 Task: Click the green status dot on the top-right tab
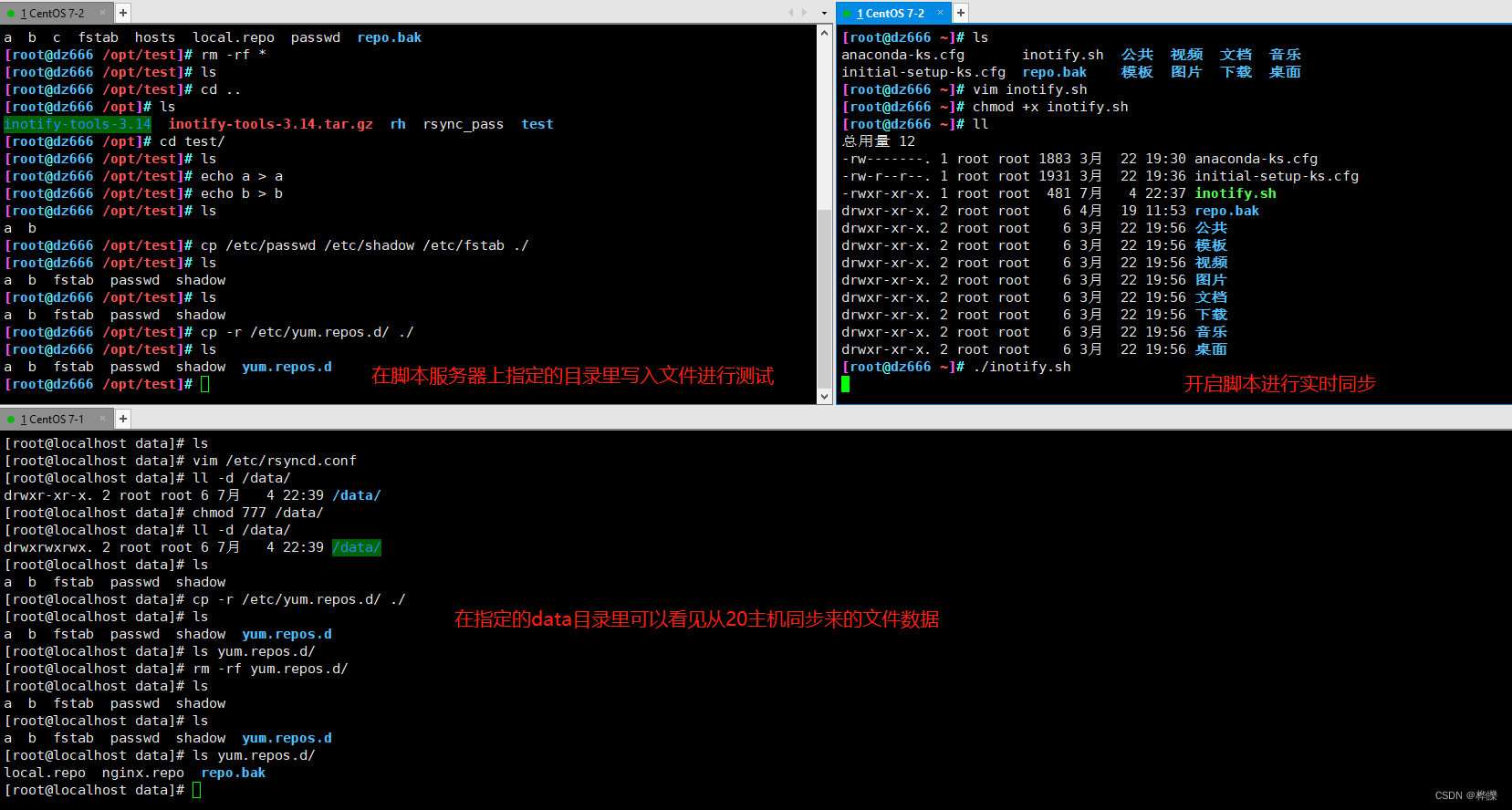pyautogui.click(x=848, y=14)
